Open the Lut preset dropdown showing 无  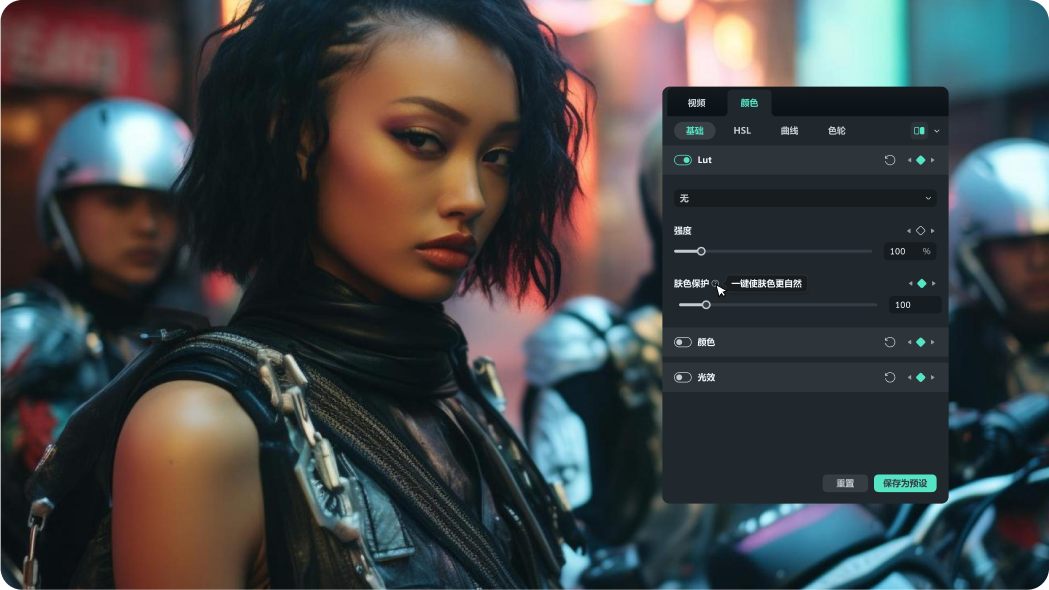coord(805,198)
